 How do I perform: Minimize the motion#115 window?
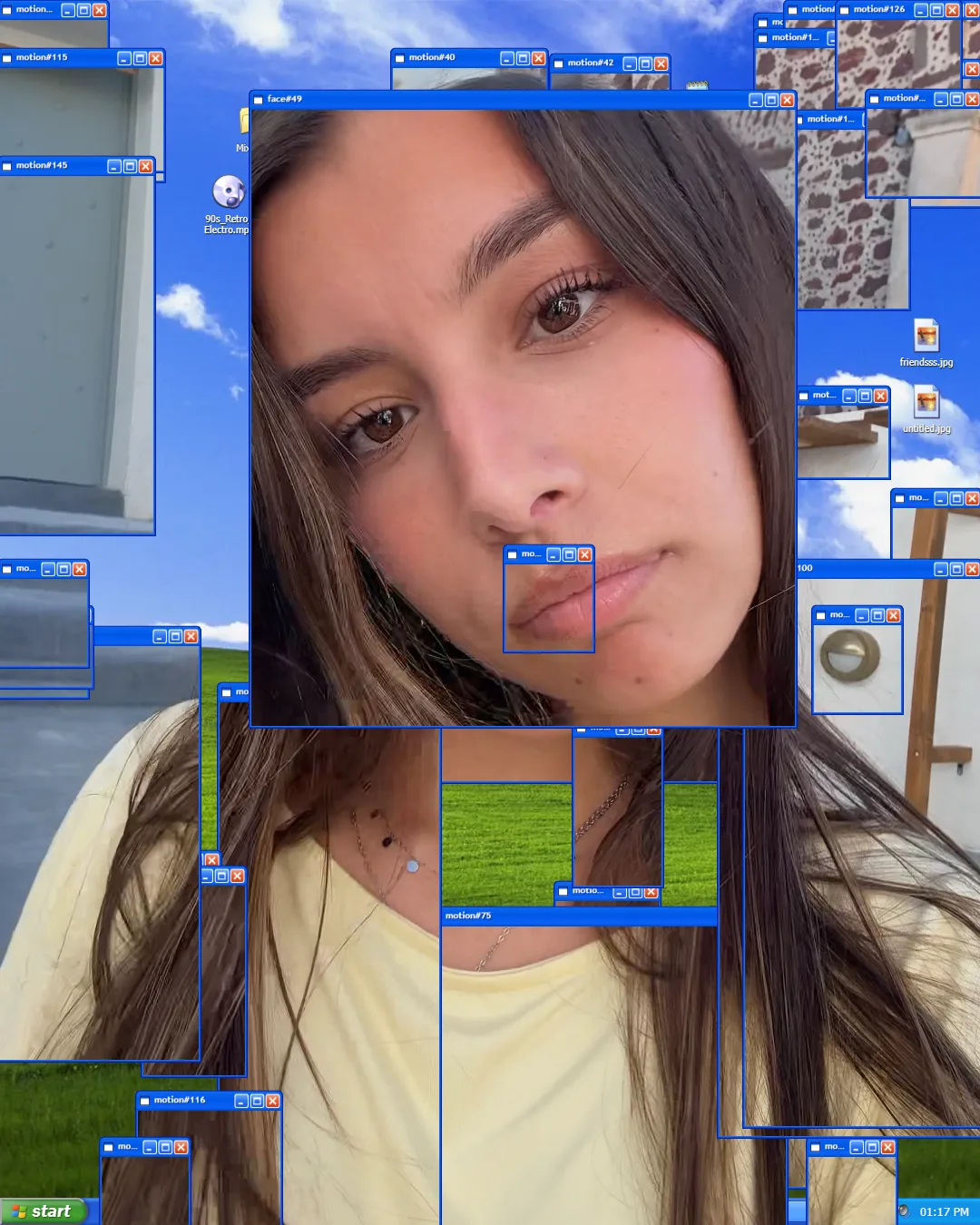coord(124,58)
